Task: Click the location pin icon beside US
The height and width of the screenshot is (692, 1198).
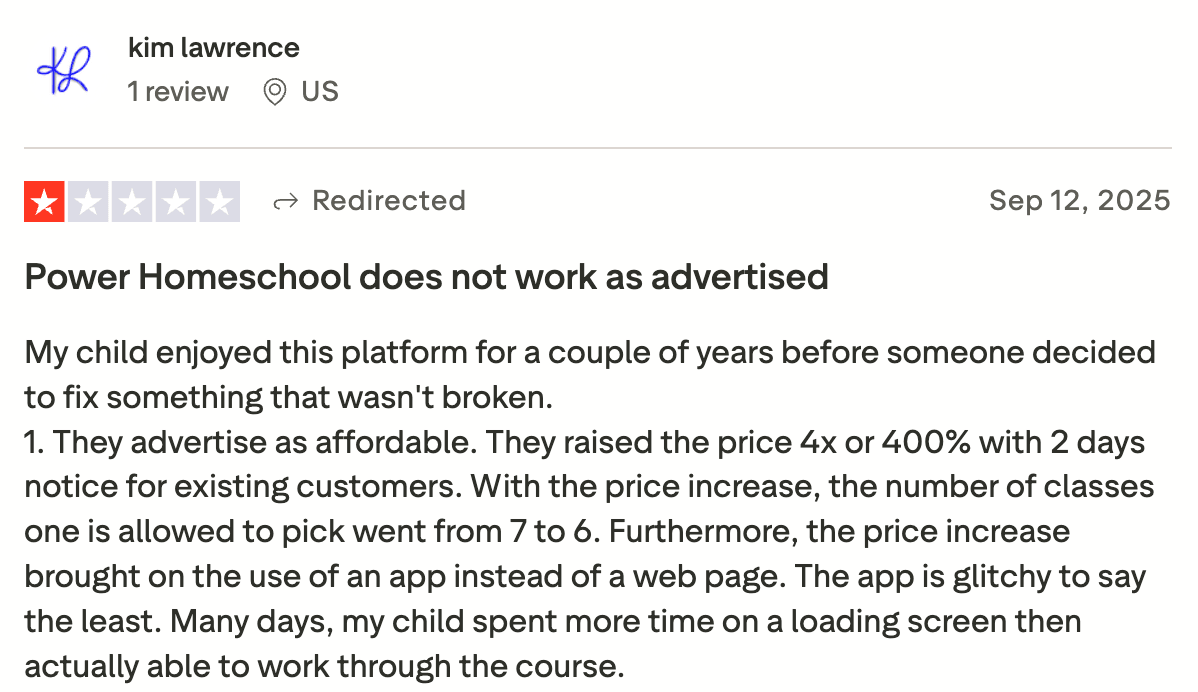Action: [276, 91]
